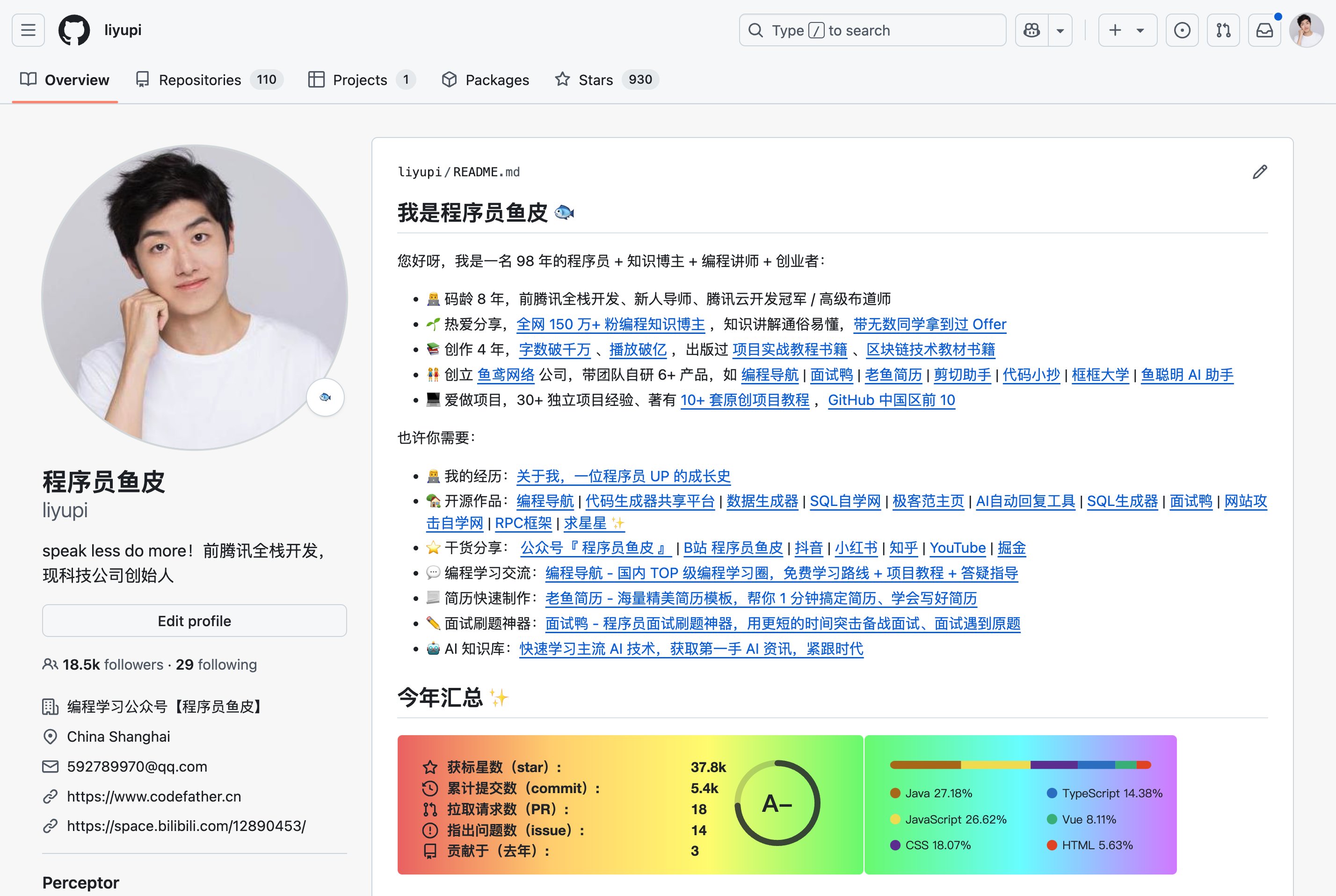Open the notifications inbox icon
The image size is (1336, 896).
point(1264,30)
